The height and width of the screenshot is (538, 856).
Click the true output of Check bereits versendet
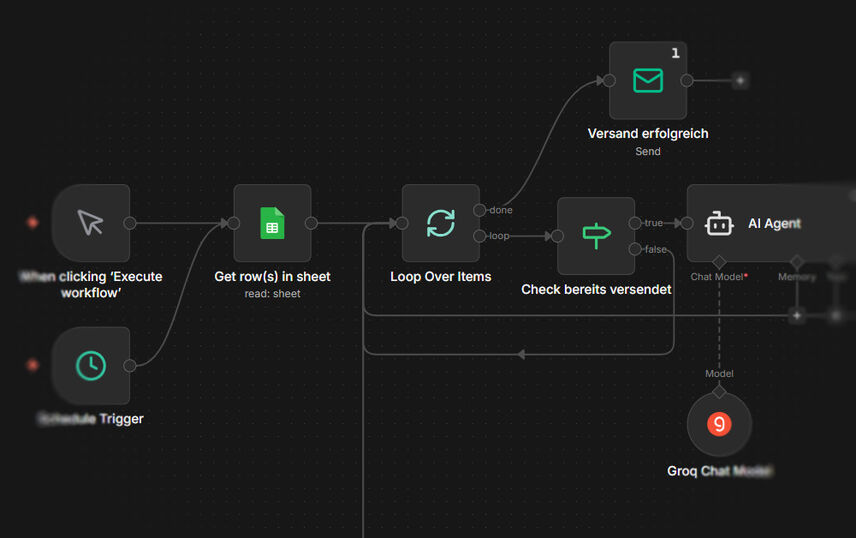coord(635,223)
